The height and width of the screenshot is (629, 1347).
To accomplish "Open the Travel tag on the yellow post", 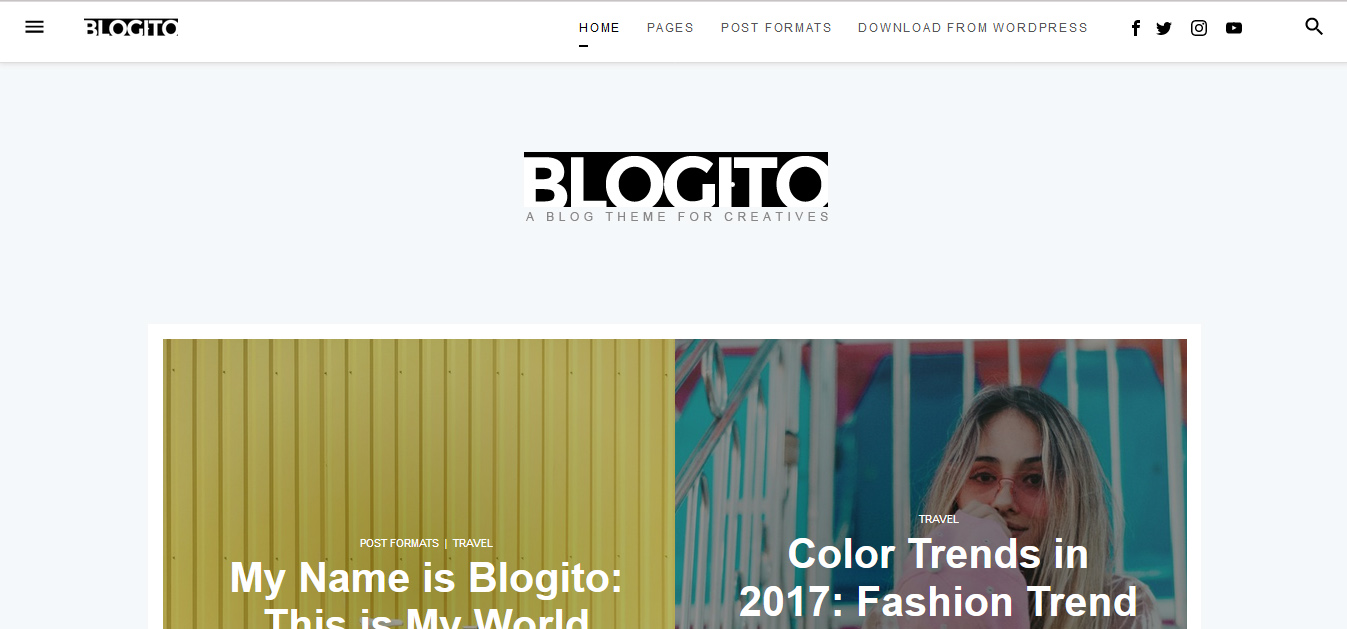I will tap(473, 543).
